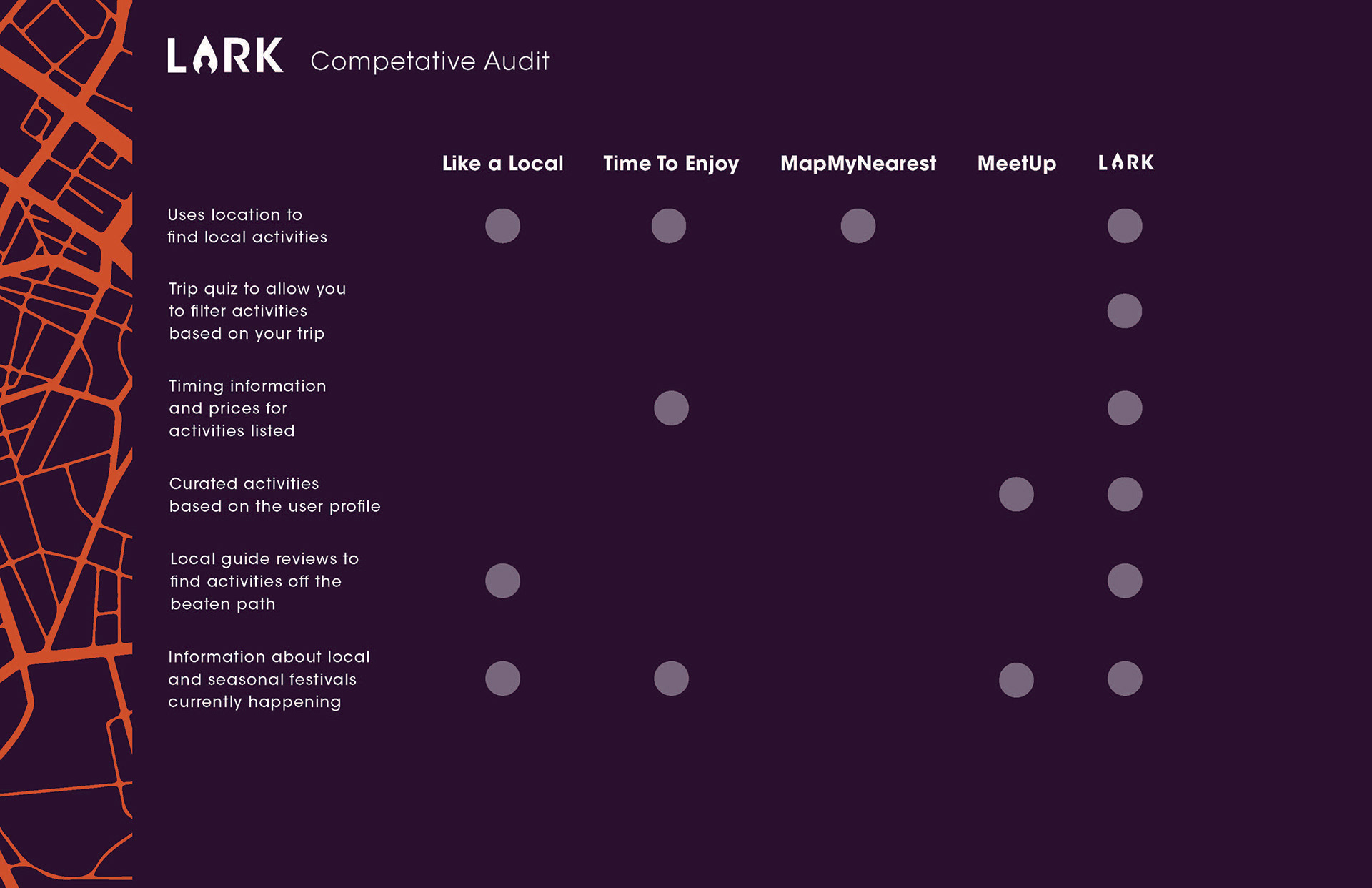Click the orange street map graphic
Image resolution: width=1372 pixels, height=888 pixels.
click(66, 444)
